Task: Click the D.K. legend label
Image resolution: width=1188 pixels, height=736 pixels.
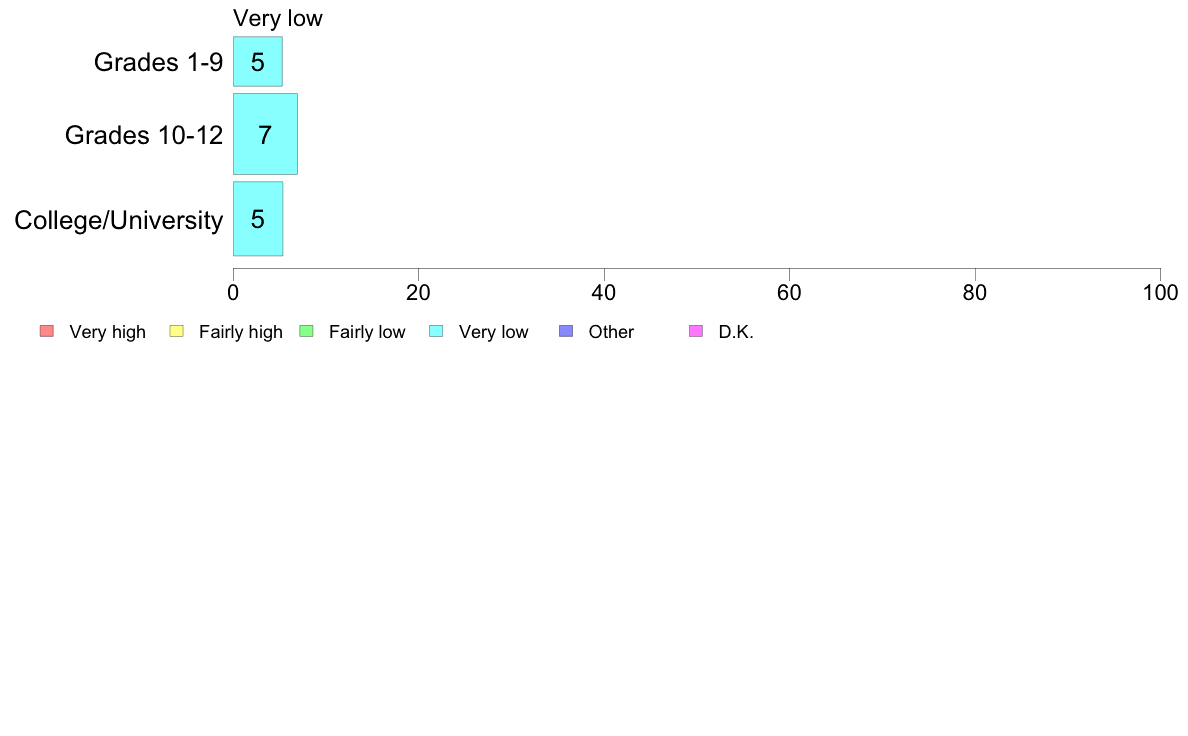Action: 736,332
